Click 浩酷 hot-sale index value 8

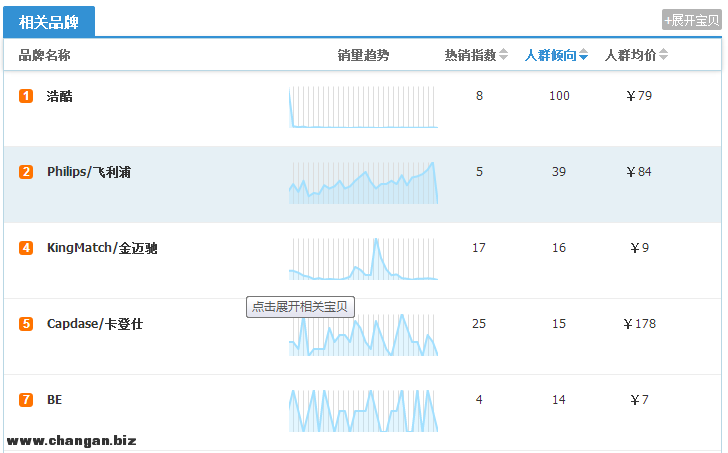[x=479, y=96]
